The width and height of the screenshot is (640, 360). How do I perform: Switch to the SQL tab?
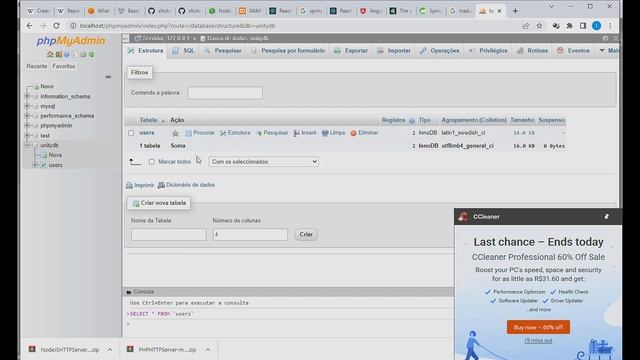tap(184, 51)
